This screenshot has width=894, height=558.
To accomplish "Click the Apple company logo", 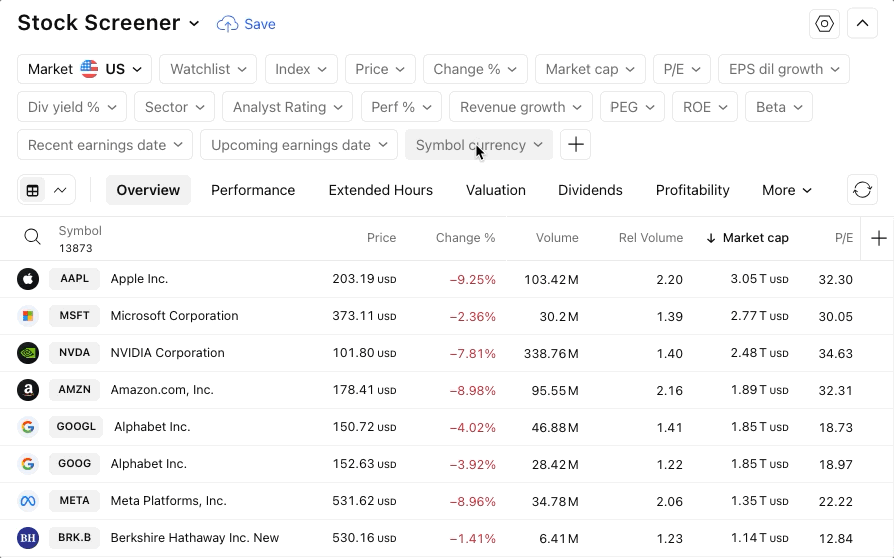I will pyautogui.click(x=28, y=279).
